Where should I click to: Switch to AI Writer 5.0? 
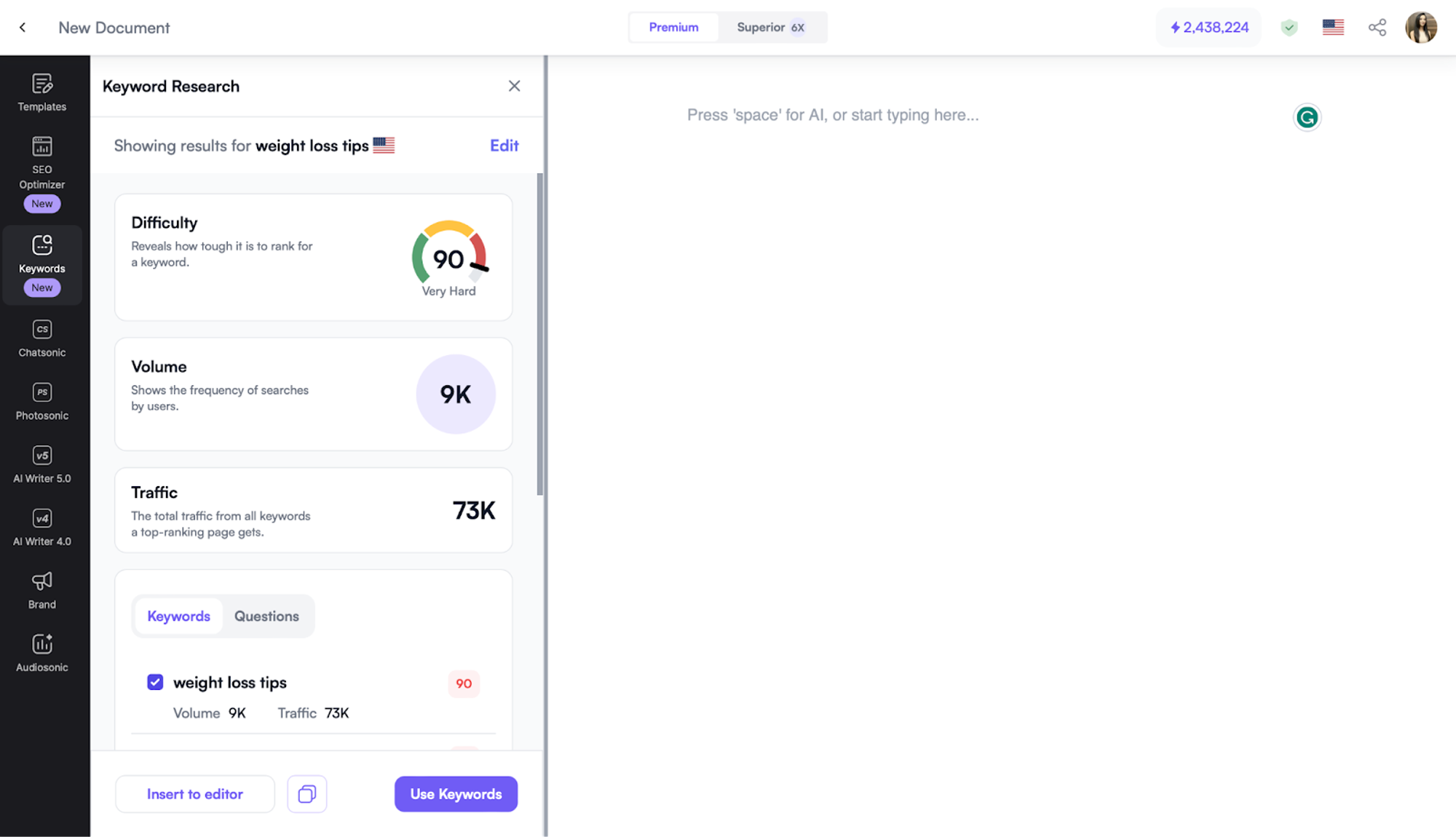click(x=42, y=465)
